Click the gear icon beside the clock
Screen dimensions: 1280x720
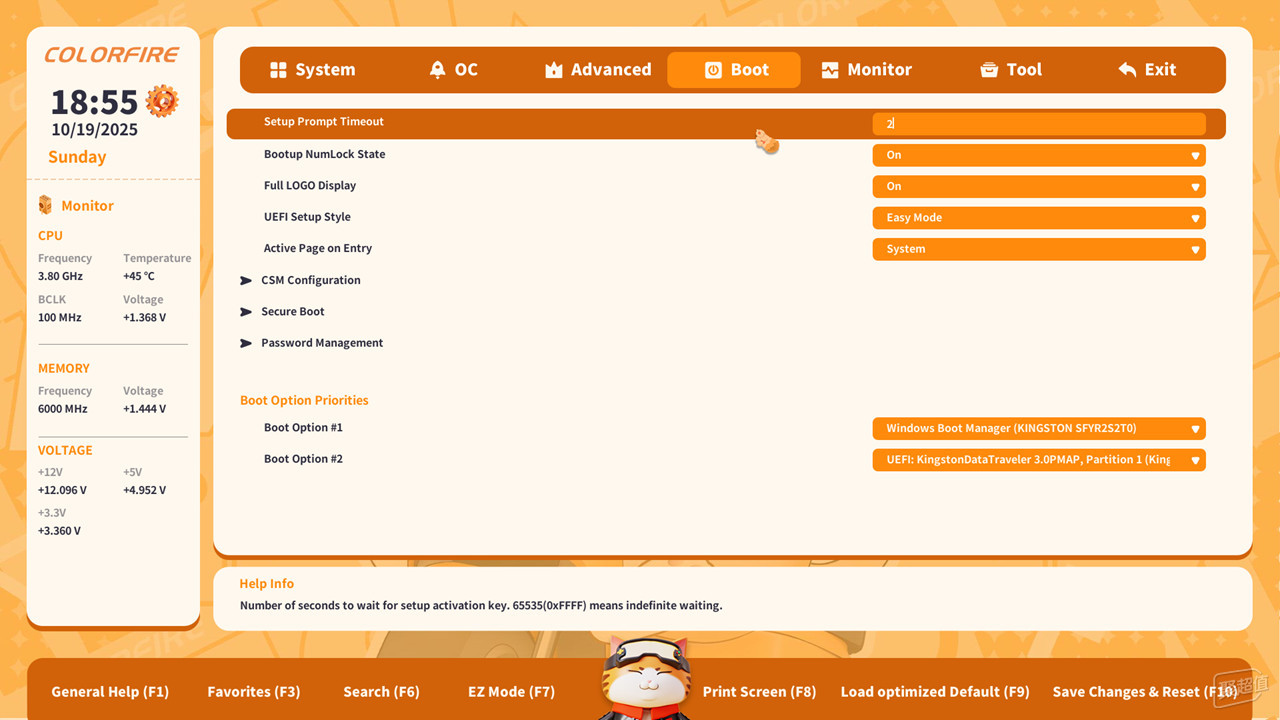click(x=162, y=101)
